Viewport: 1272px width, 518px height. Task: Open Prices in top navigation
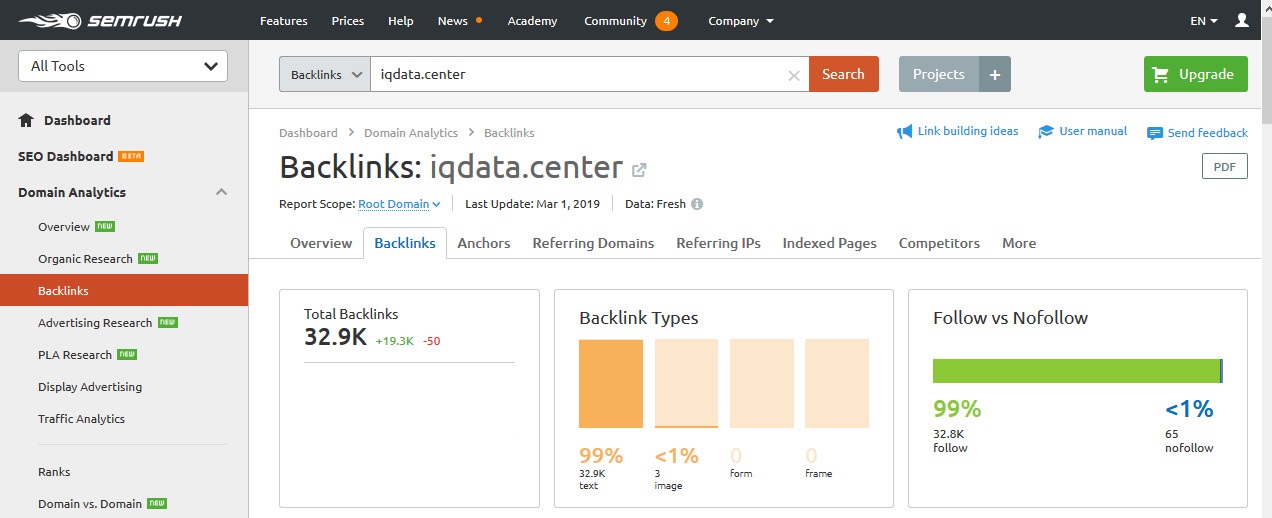tap(348, 21)
